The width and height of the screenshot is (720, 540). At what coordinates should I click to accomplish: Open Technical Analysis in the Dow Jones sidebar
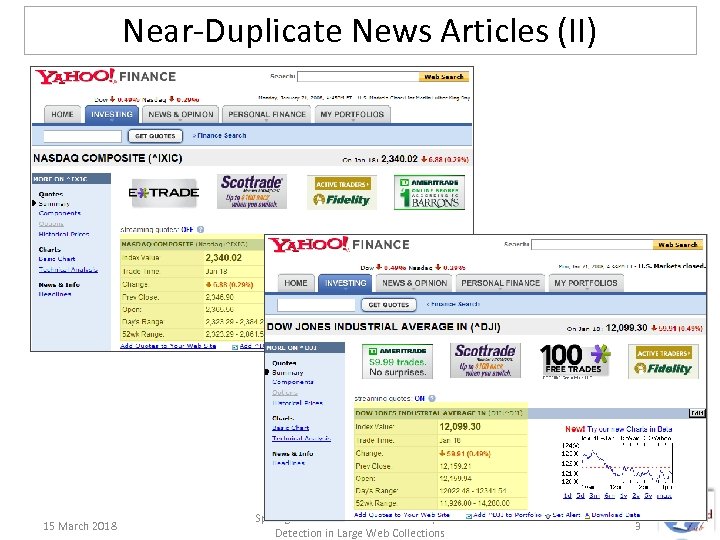click(x=301, y=439)
